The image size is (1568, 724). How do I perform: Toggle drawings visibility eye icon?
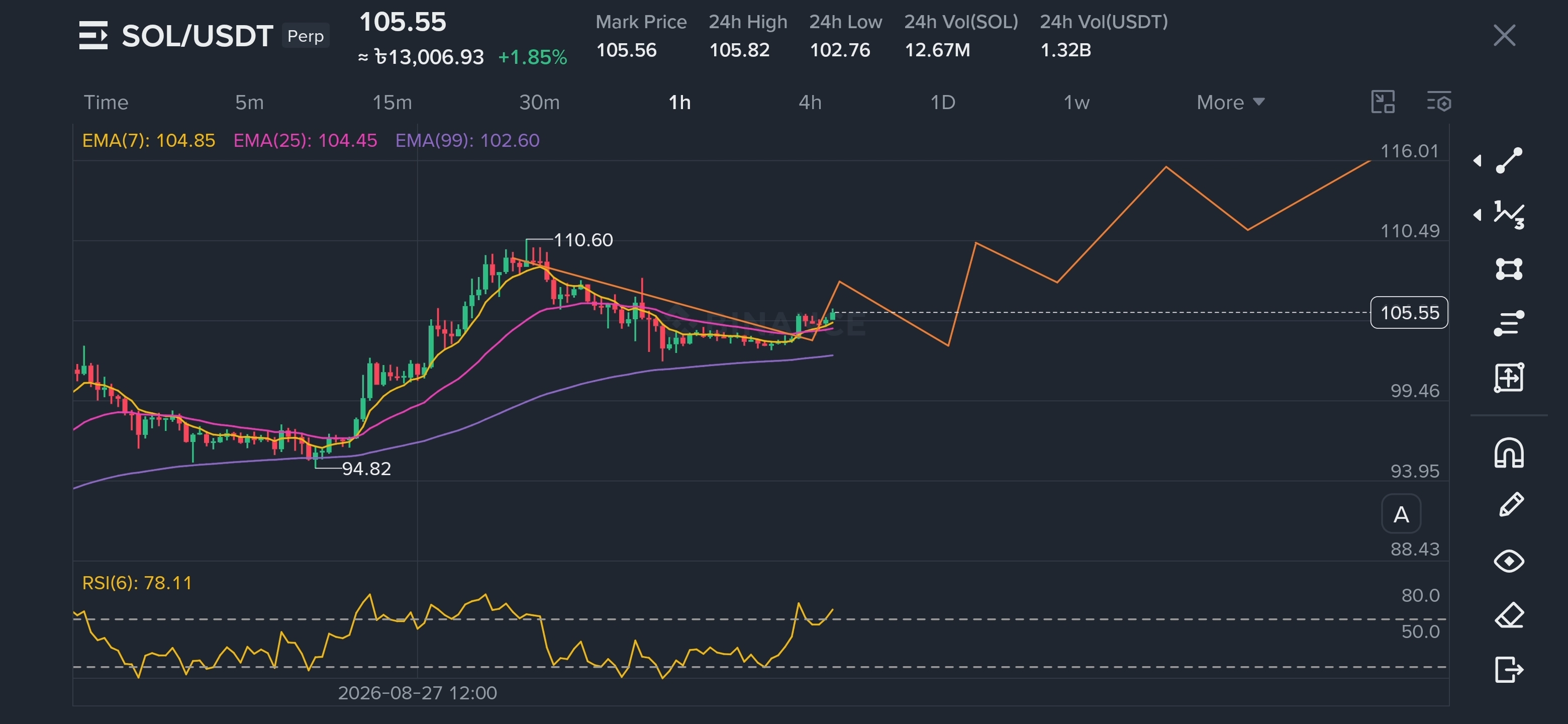click(x=1509, y=561)
